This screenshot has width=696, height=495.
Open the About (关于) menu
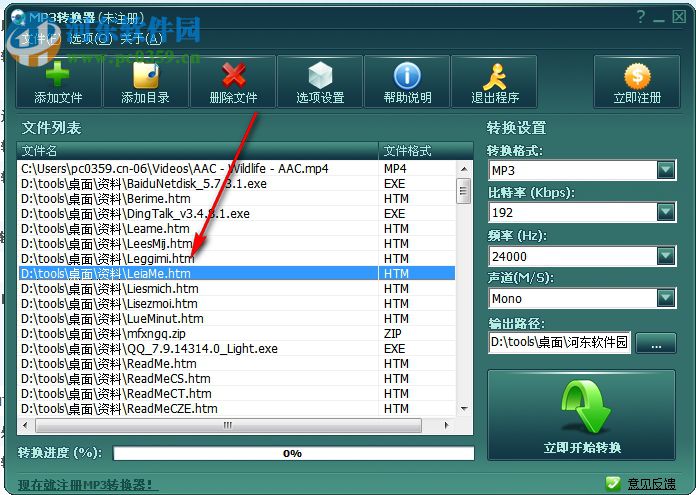[x=141, y=39]
